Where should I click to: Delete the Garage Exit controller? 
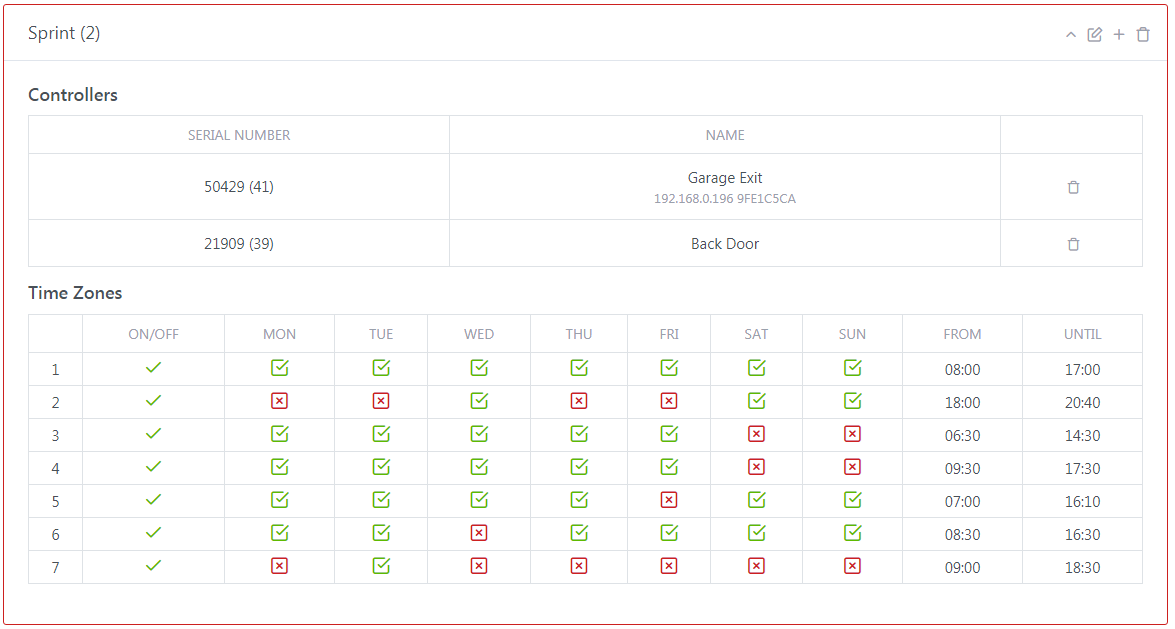(x=1073, y=187)
